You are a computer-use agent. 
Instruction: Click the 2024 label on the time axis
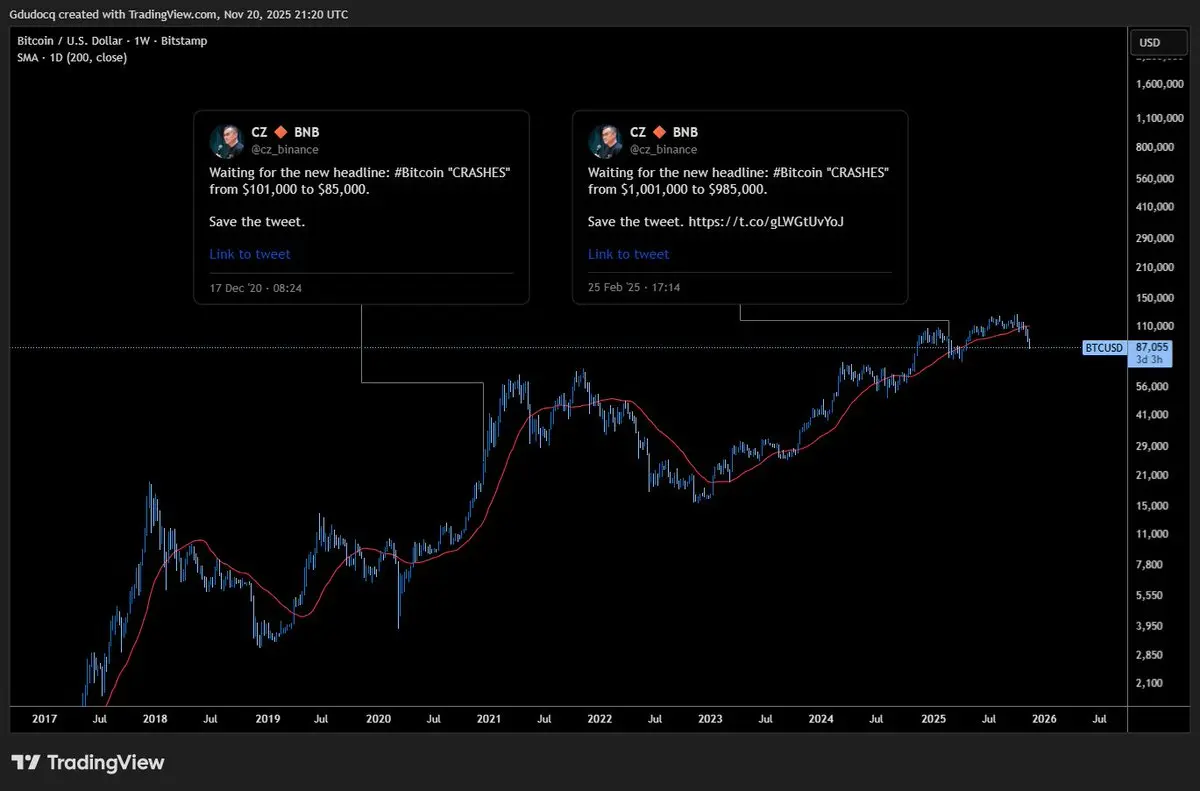821,718
